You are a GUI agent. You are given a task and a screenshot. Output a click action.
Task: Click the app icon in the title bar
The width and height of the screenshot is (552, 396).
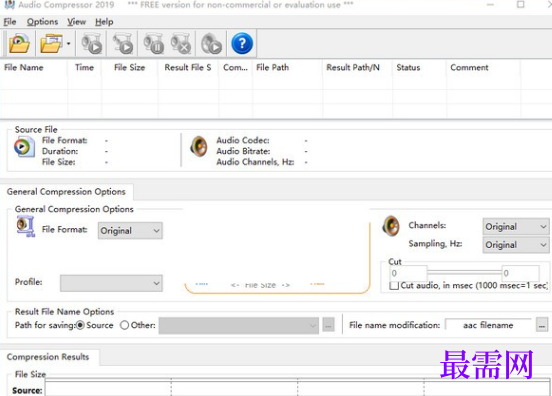click(9, 5)
